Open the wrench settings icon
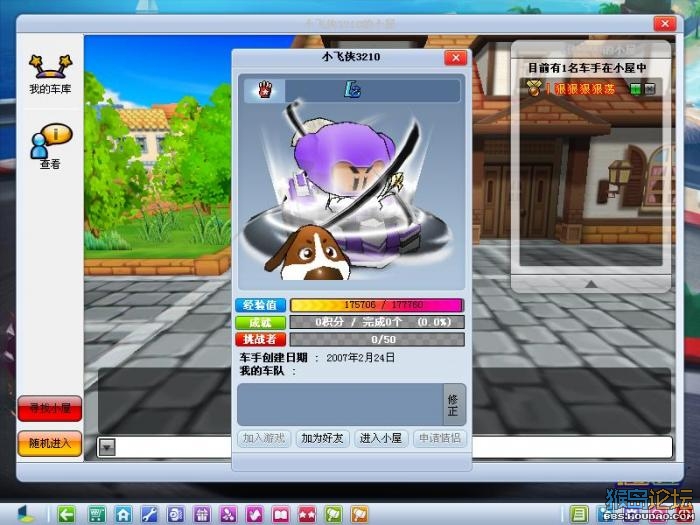 tap(149, 514)
